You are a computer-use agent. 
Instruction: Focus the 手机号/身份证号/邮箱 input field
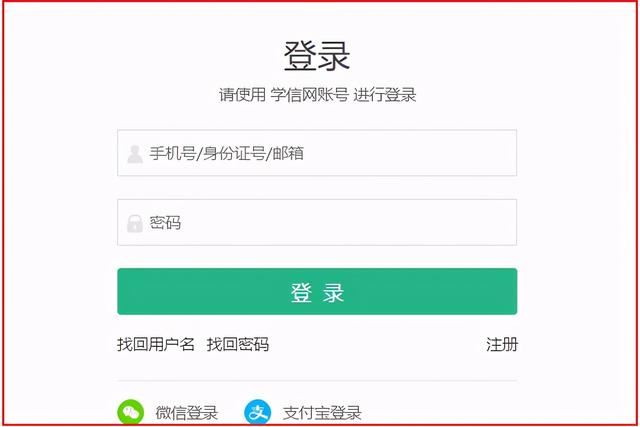[317, 153]
